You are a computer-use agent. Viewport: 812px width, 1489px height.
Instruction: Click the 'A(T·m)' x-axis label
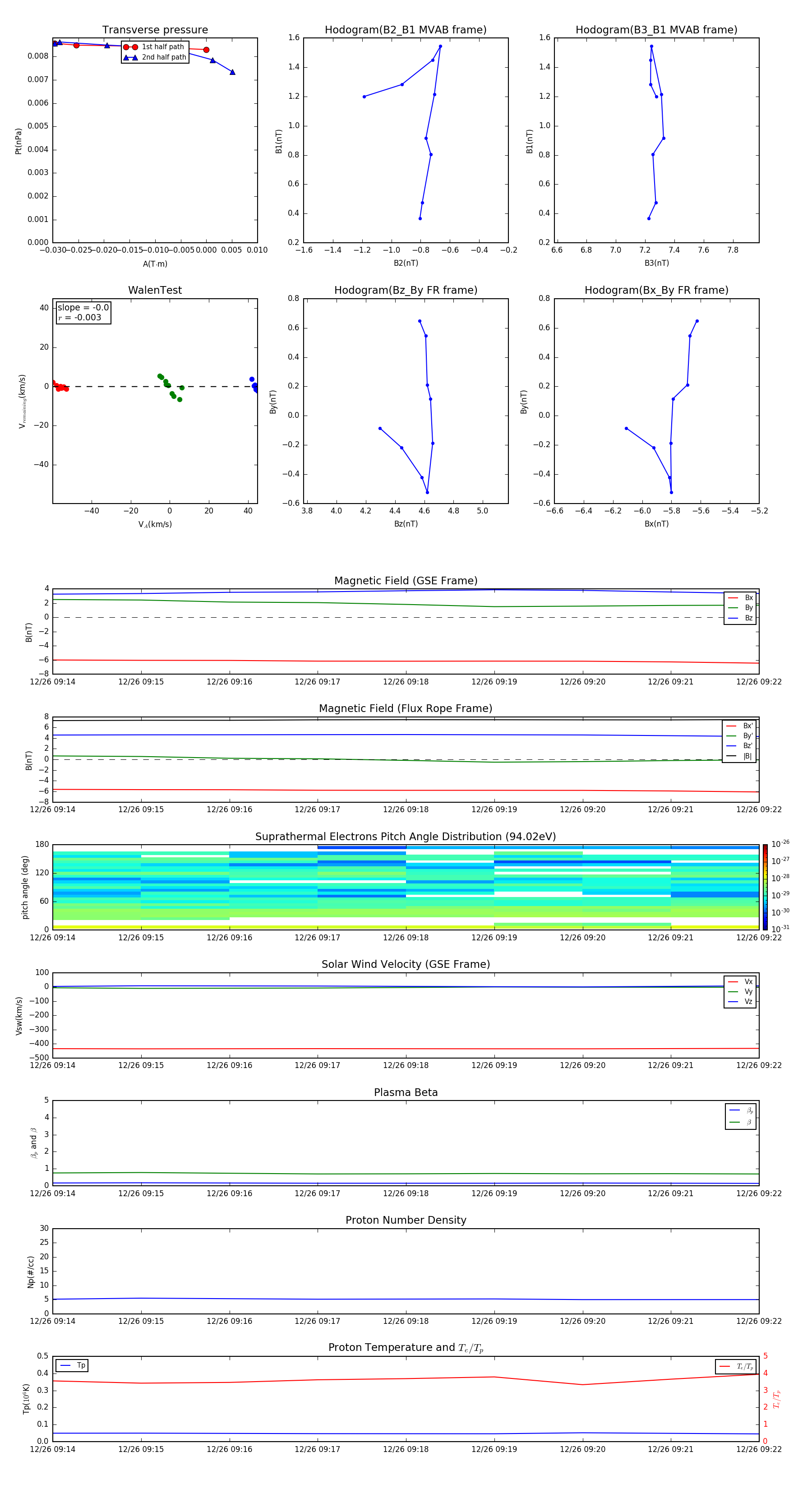click(155, 264)
